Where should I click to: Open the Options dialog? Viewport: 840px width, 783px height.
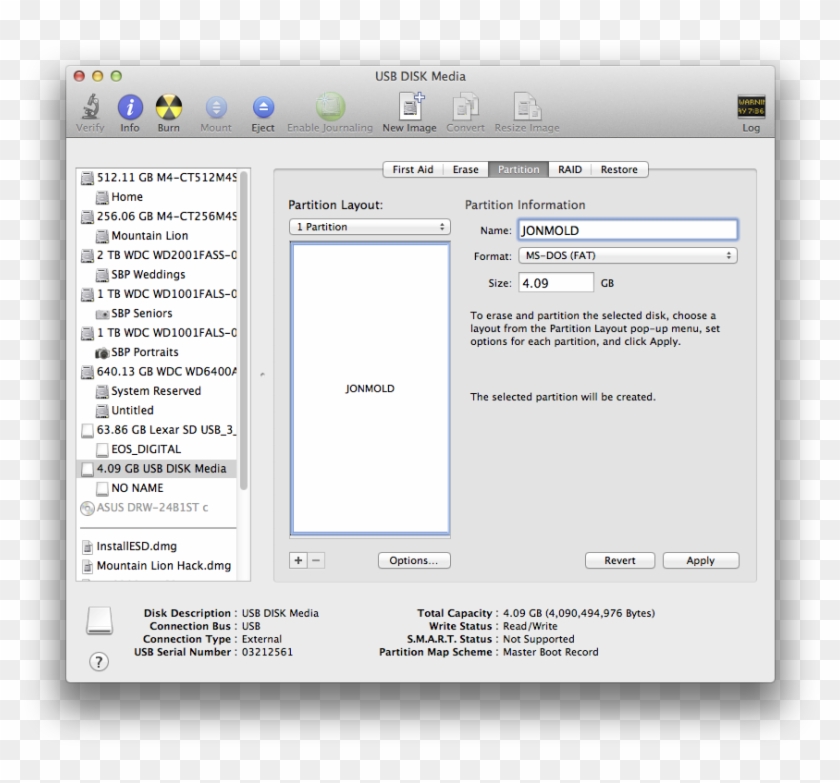(x=413, y=560)
